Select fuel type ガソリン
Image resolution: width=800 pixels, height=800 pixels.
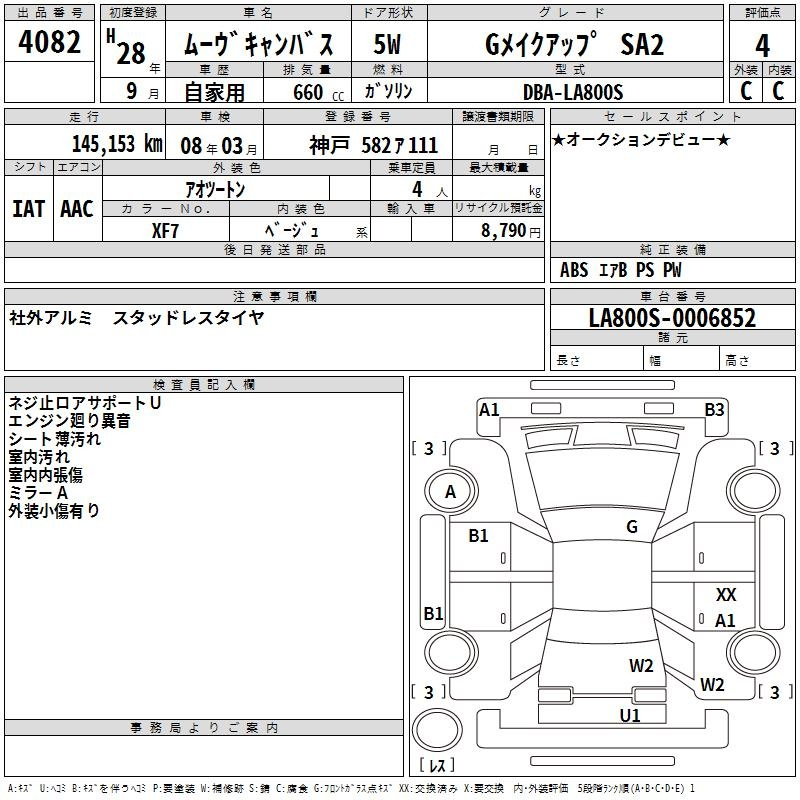(388, 91)
